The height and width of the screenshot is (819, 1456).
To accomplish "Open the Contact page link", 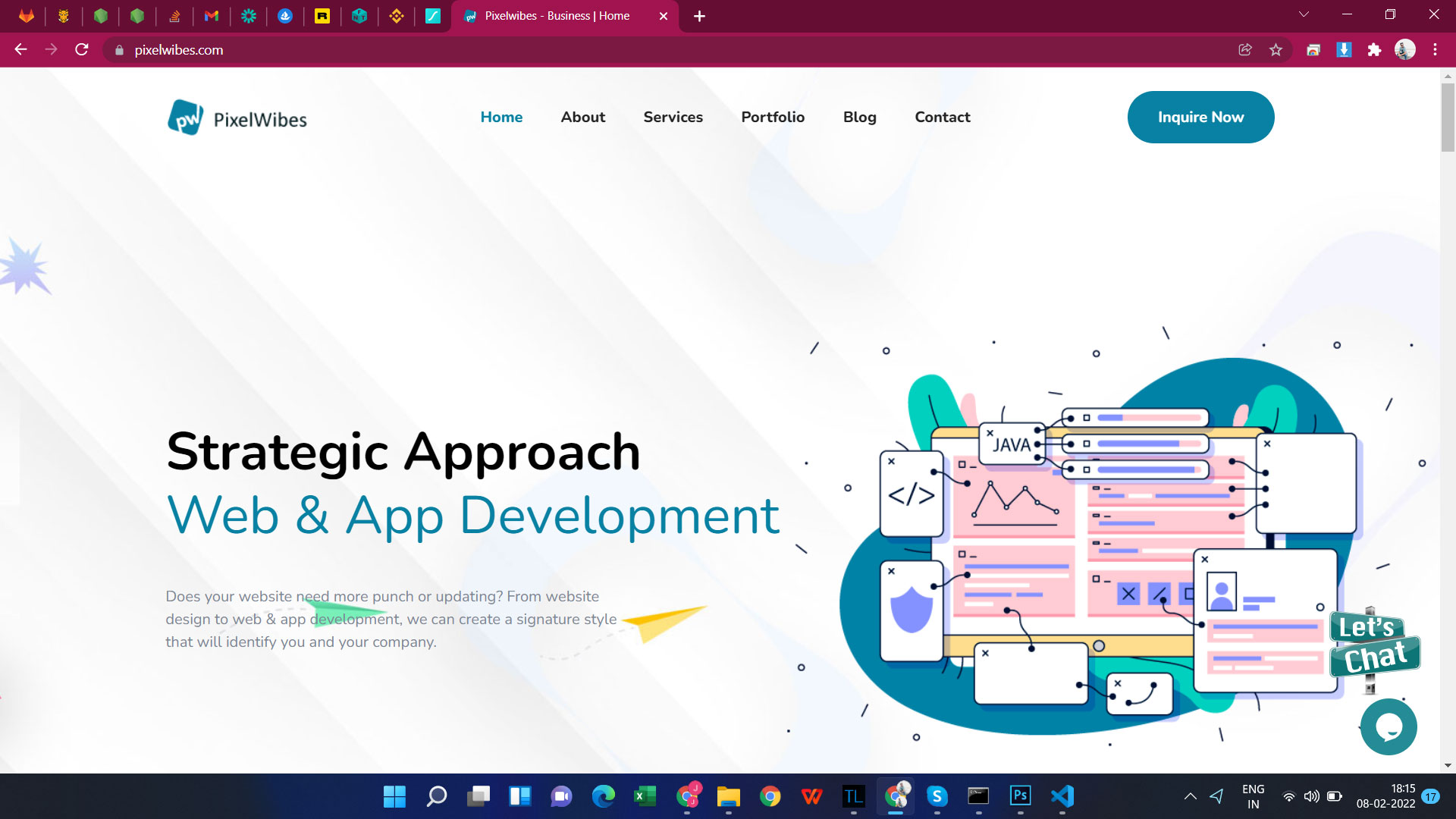I will pos(942,117).
